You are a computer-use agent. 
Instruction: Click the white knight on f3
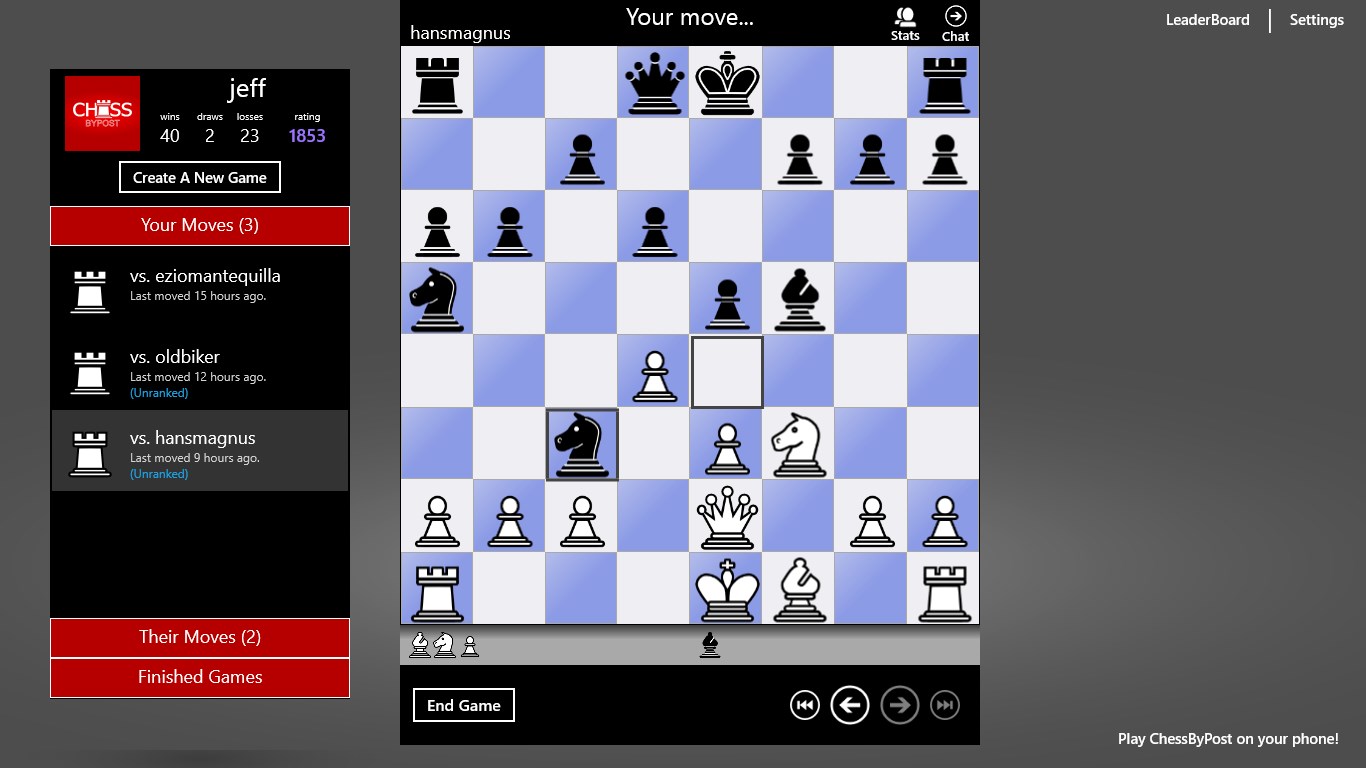799,444
